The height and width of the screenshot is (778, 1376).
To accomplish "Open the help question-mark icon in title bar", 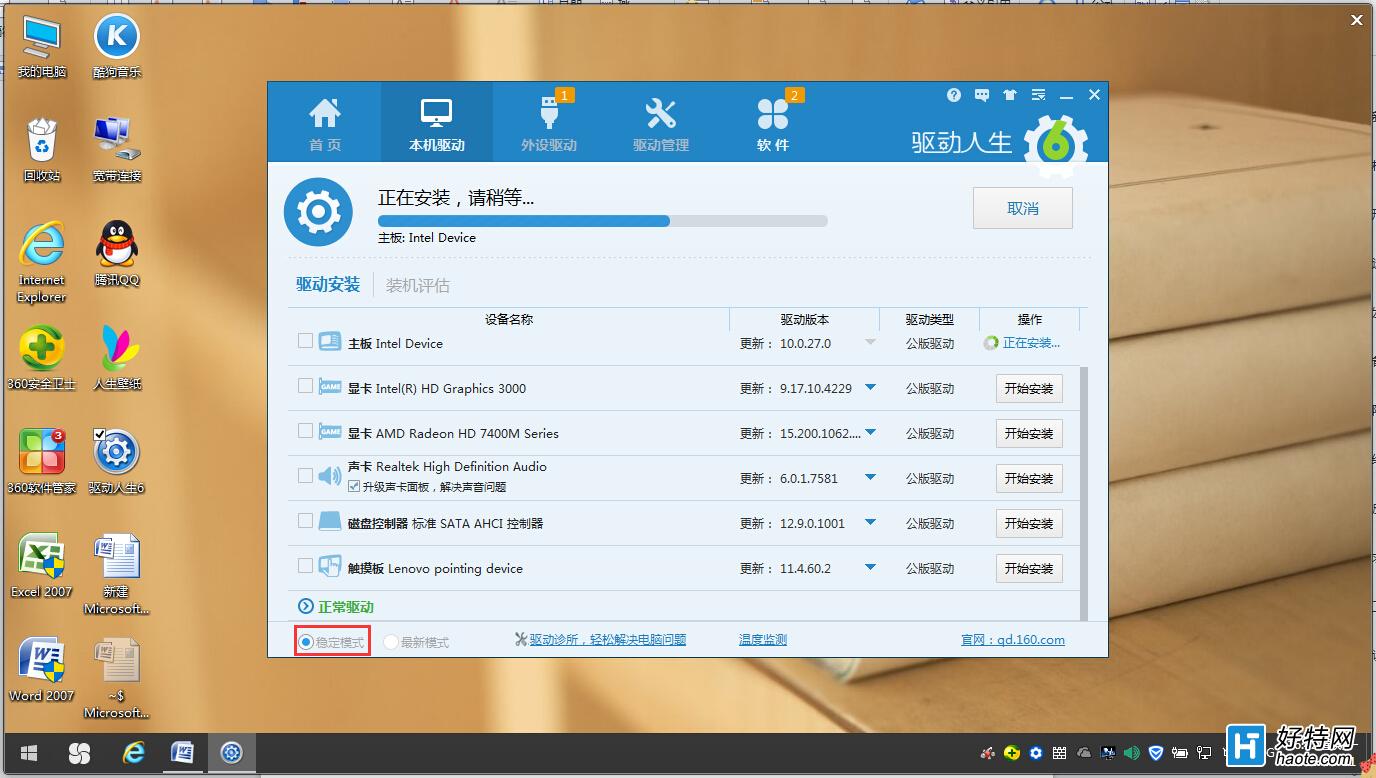I will point(954,95).
